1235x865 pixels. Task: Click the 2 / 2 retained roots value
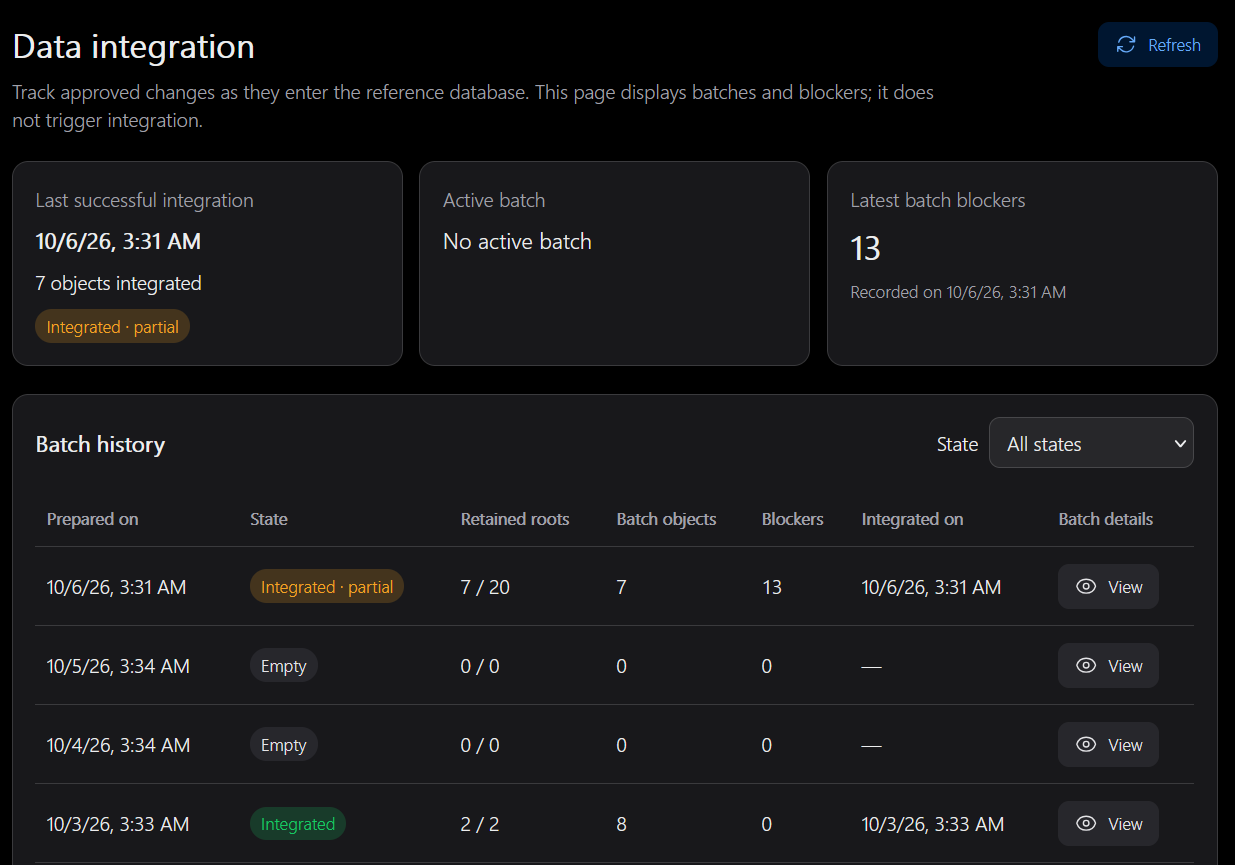[x=480, y=824]
